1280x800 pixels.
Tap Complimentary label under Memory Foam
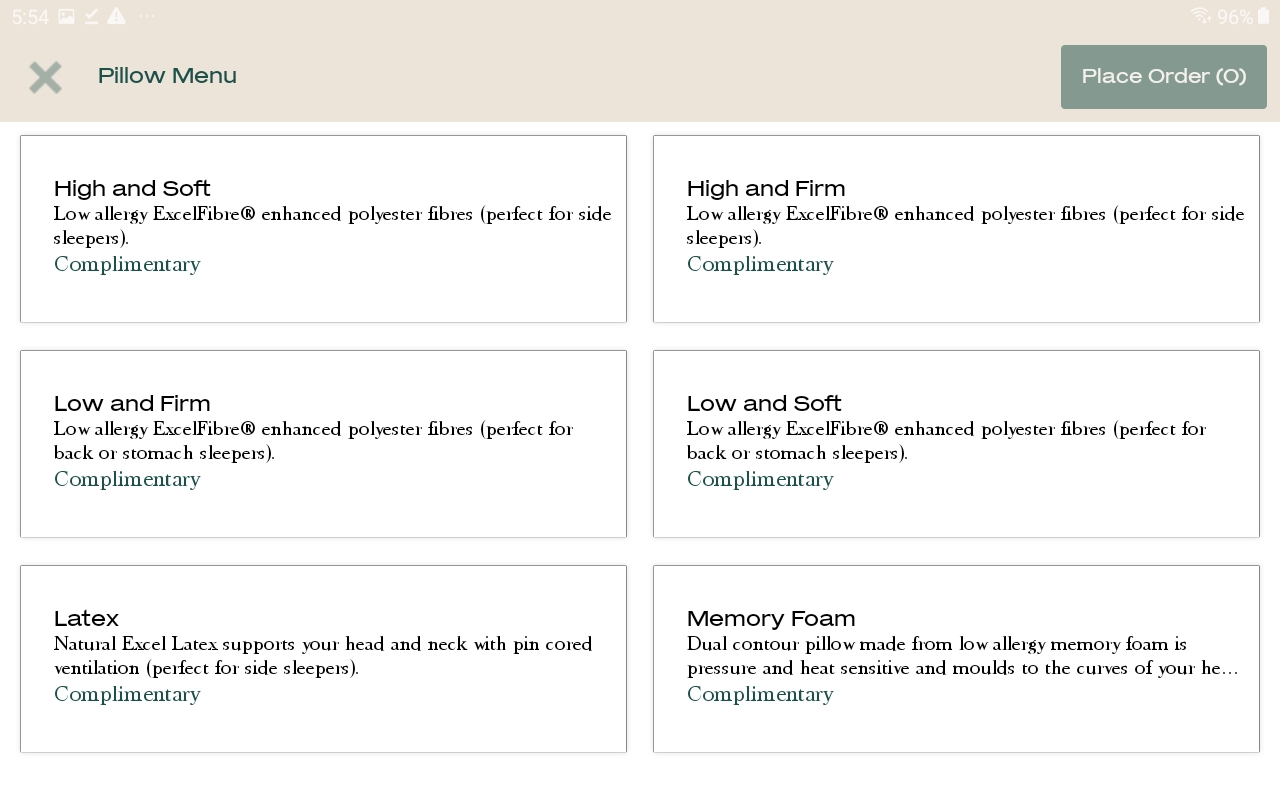pyautogui.click(x=760, y=694)
